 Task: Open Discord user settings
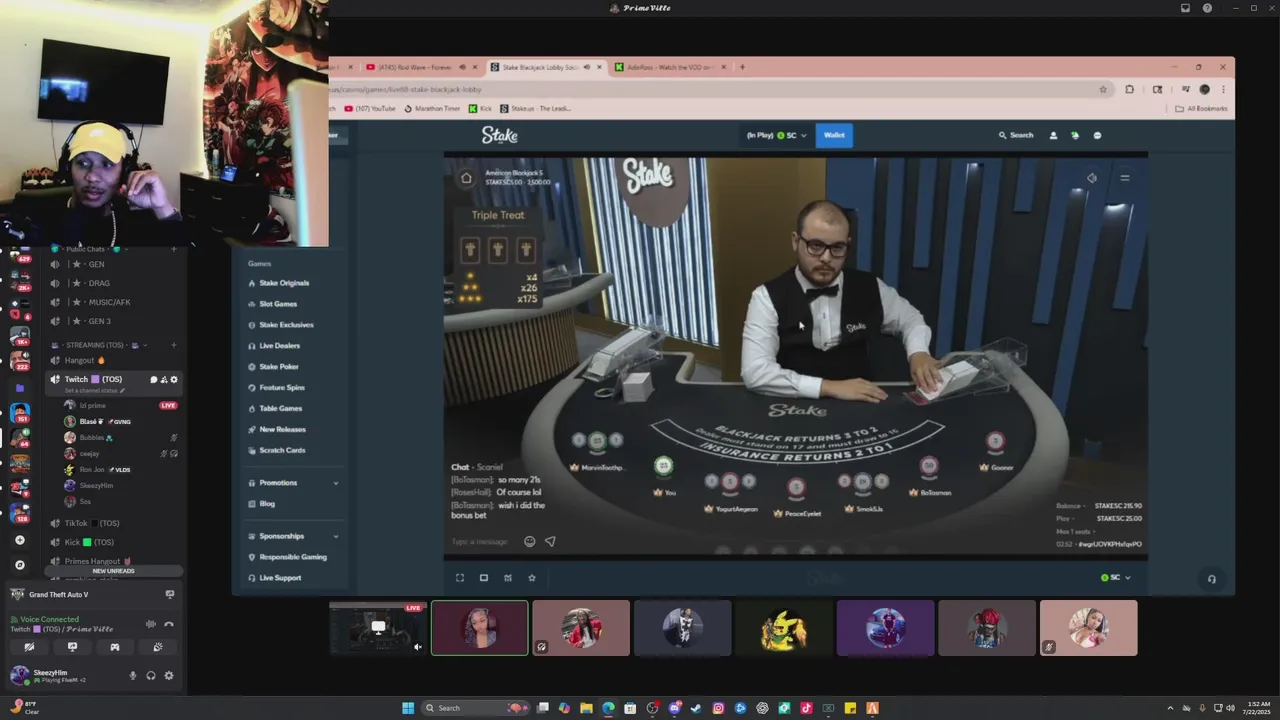tap(169, 675)
